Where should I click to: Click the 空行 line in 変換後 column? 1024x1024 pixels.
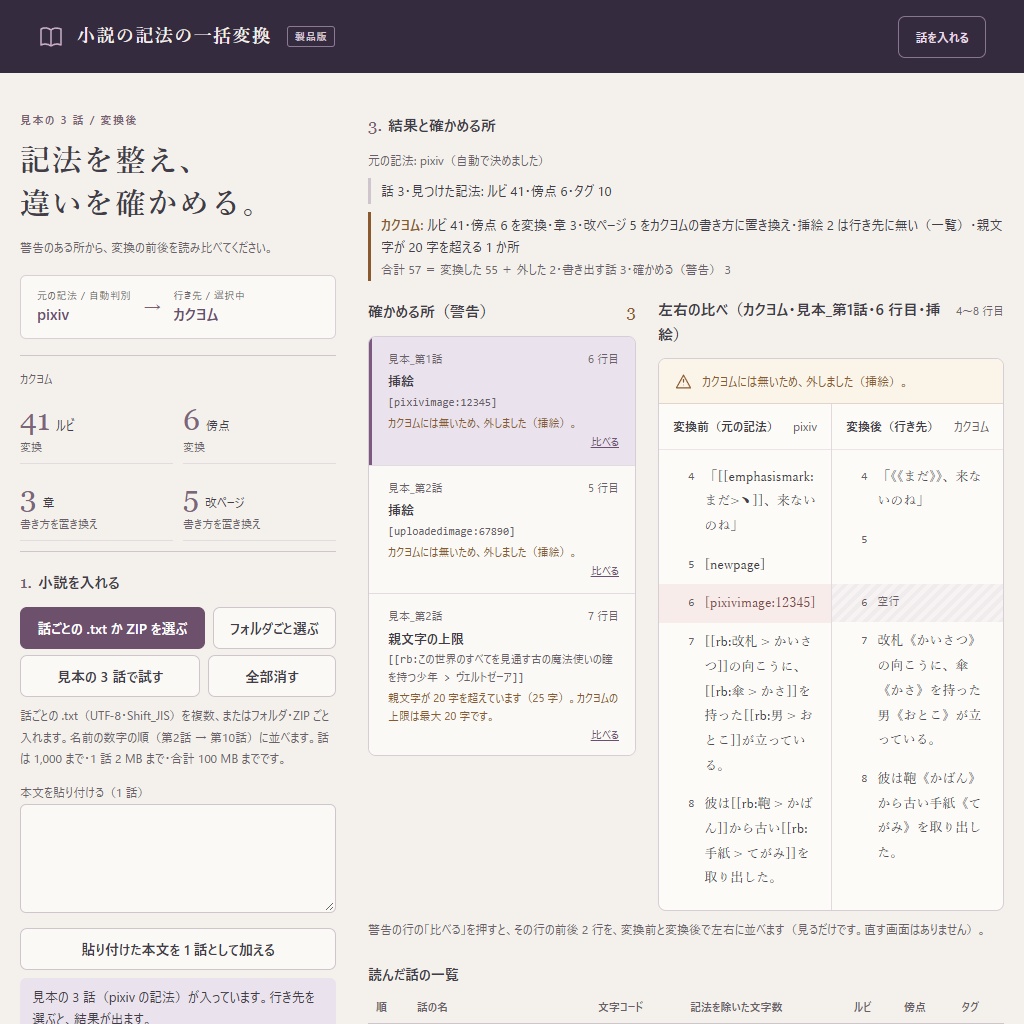coord(888,601)
